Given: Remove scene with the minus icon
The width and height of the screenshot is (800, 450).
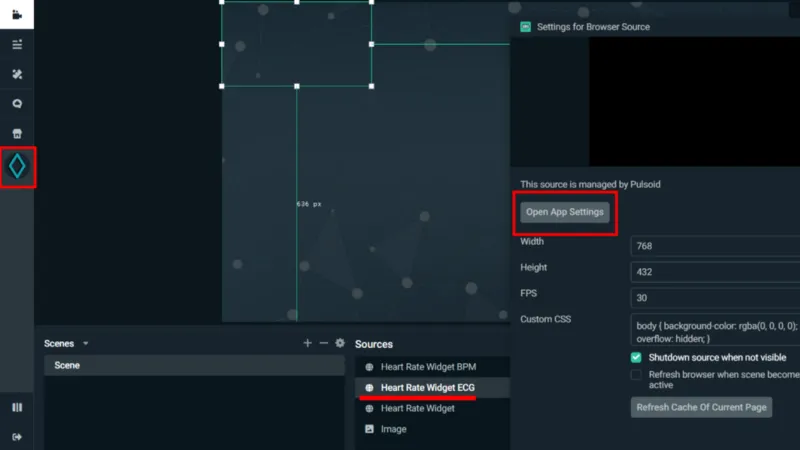Looking at the screenshot, I should coord(323,343).
